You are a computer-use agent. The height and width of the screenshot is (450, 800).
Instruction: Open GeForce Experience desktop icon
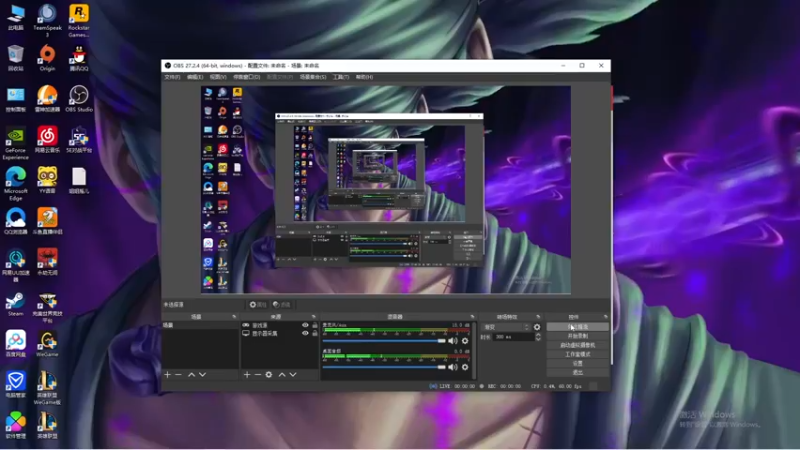[x=15, y=143]
